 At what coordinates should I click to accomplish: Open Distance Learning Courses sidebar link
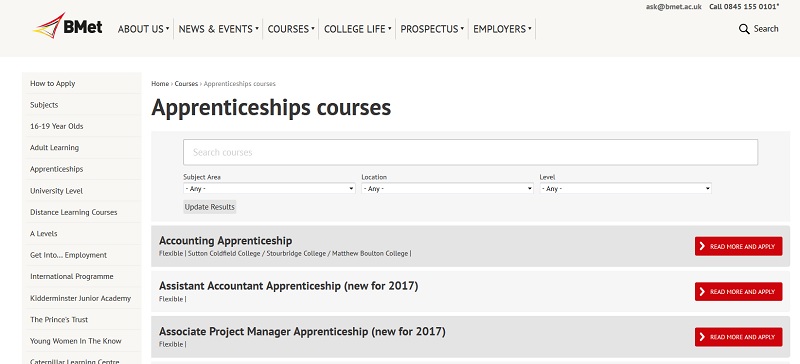tap(73, 212)
